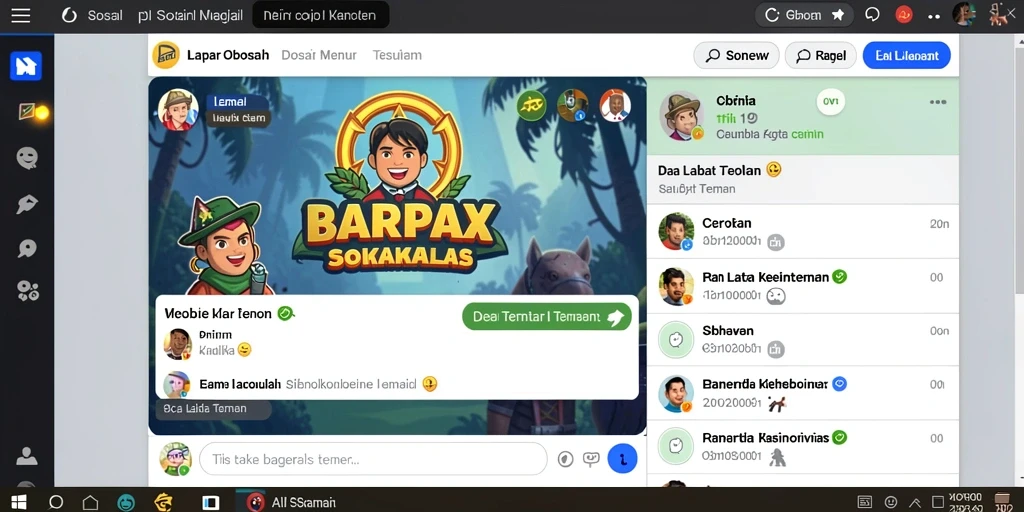1024x512 pixels.
Task: Click the Cbinia profile avatar
Action: click(681, 116)
